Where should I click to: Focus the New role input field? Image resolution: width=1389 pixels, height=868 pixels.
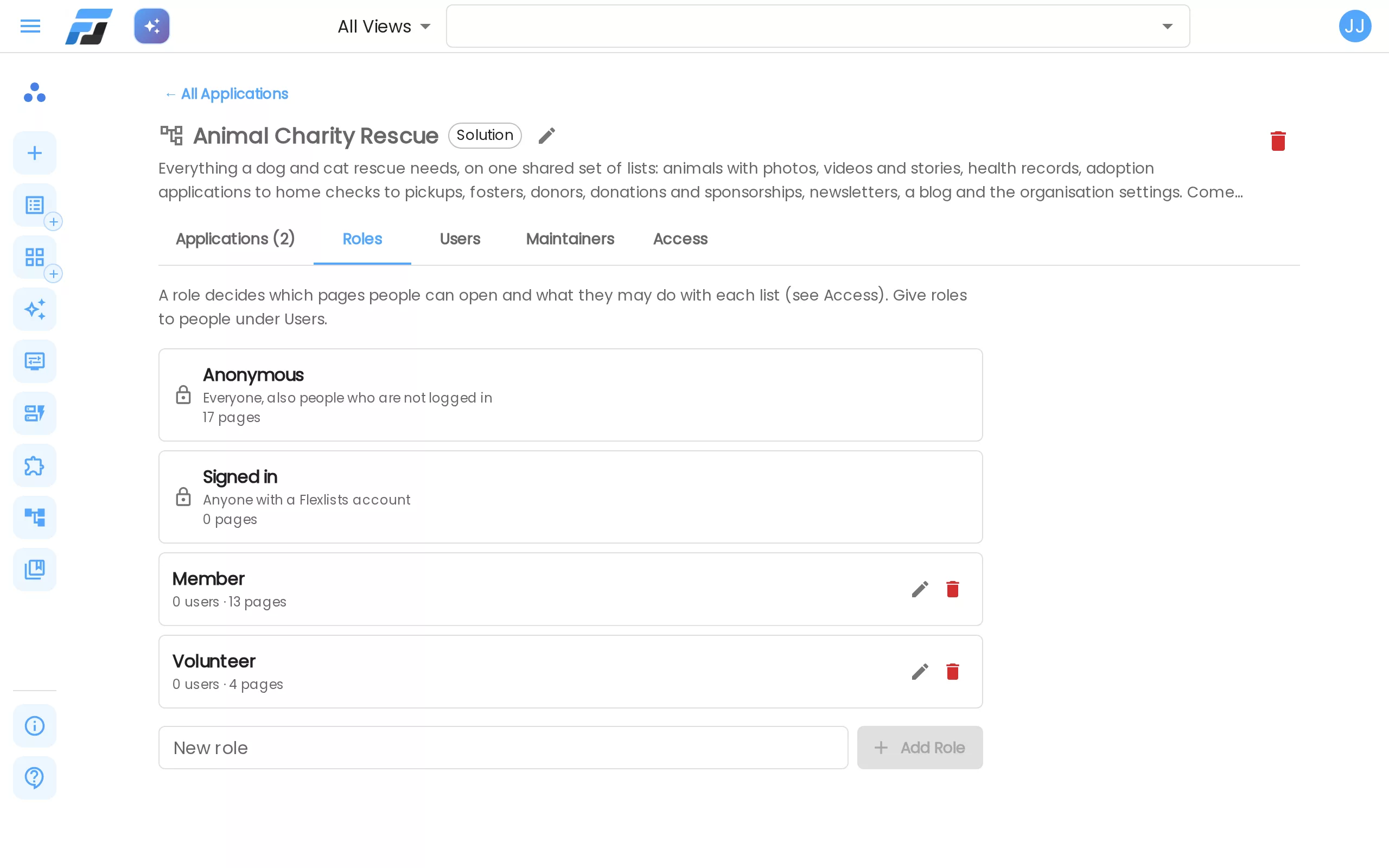tap(503, 748)
